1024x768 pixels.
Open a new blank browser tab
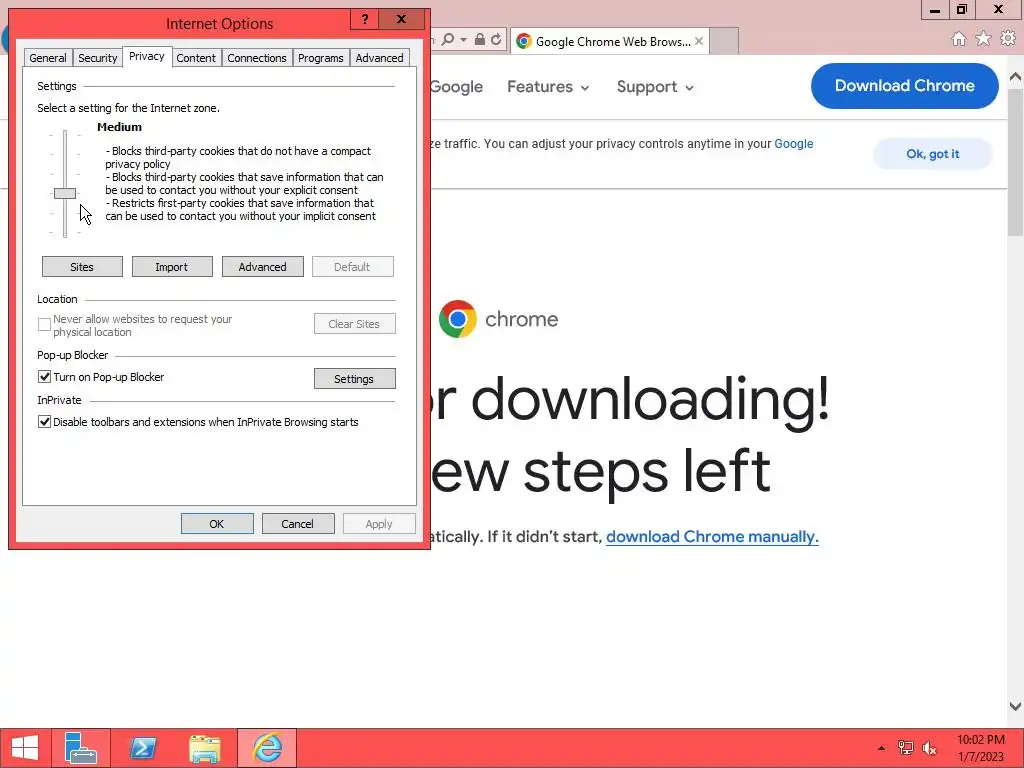pos(724,41)
